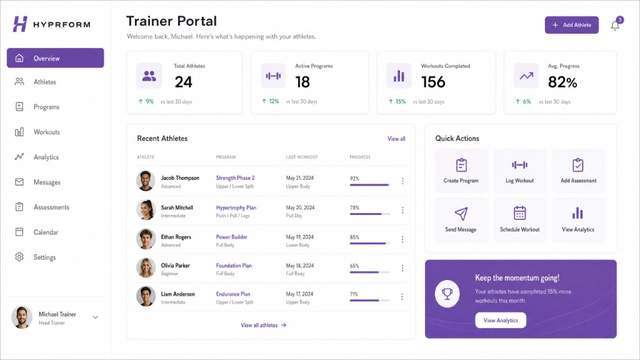Click the Schedule Workout calendar icon
The width and height of the screenshot is (640, 360).
pyautogui.click(x=520, y=213)
